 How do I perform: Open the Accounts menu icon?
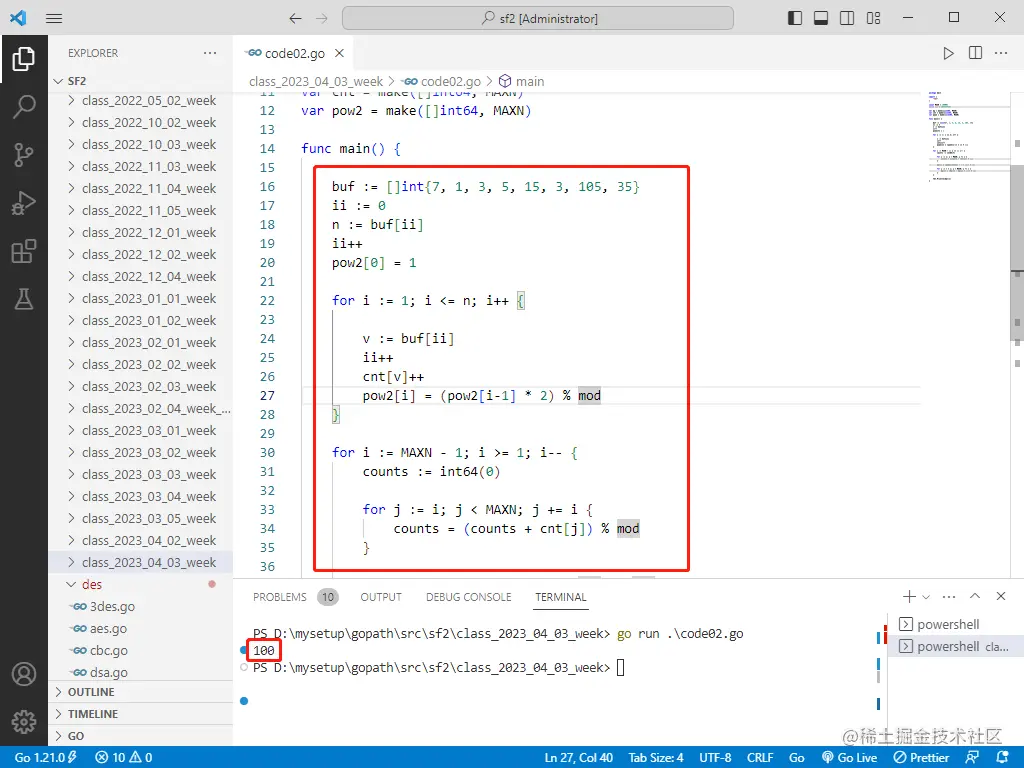[24, 674]
